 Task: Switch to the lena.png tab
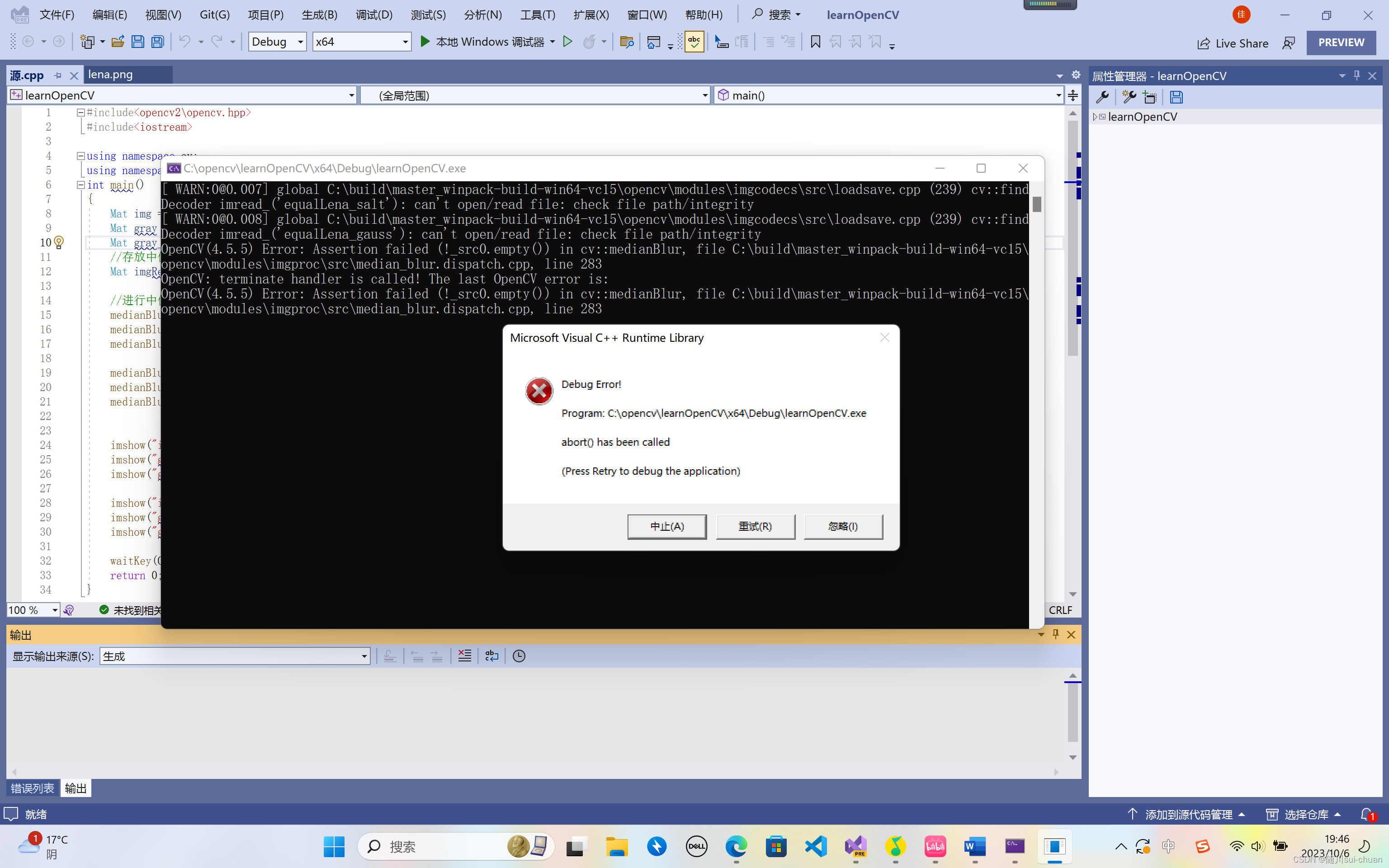click(110, 75)
